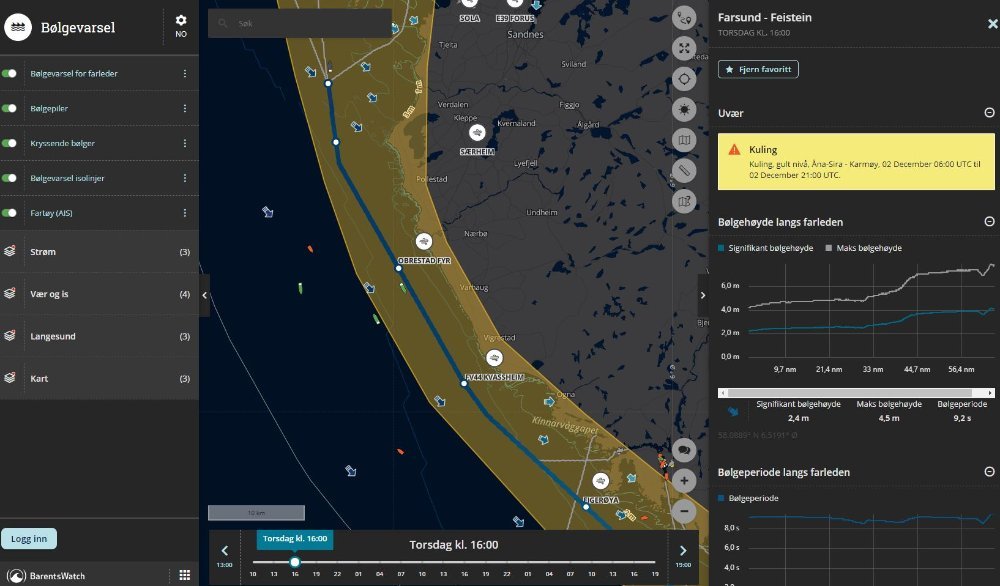Click the Søk search field
Screen dimensions: 1000x586
point(300,24)
